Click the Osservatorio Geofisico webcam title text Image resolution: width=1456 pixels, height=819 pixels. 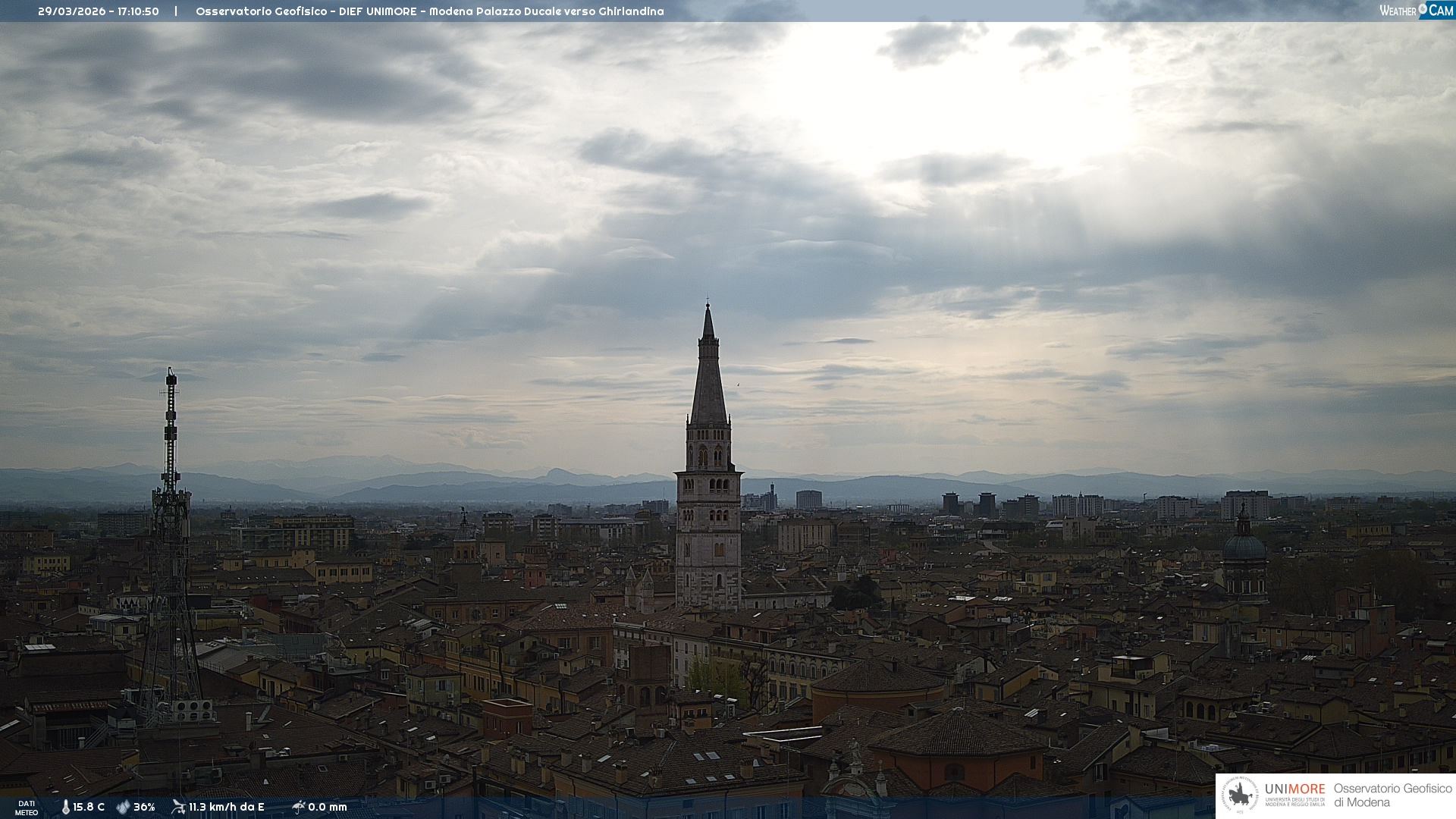[x=429, y=11]
